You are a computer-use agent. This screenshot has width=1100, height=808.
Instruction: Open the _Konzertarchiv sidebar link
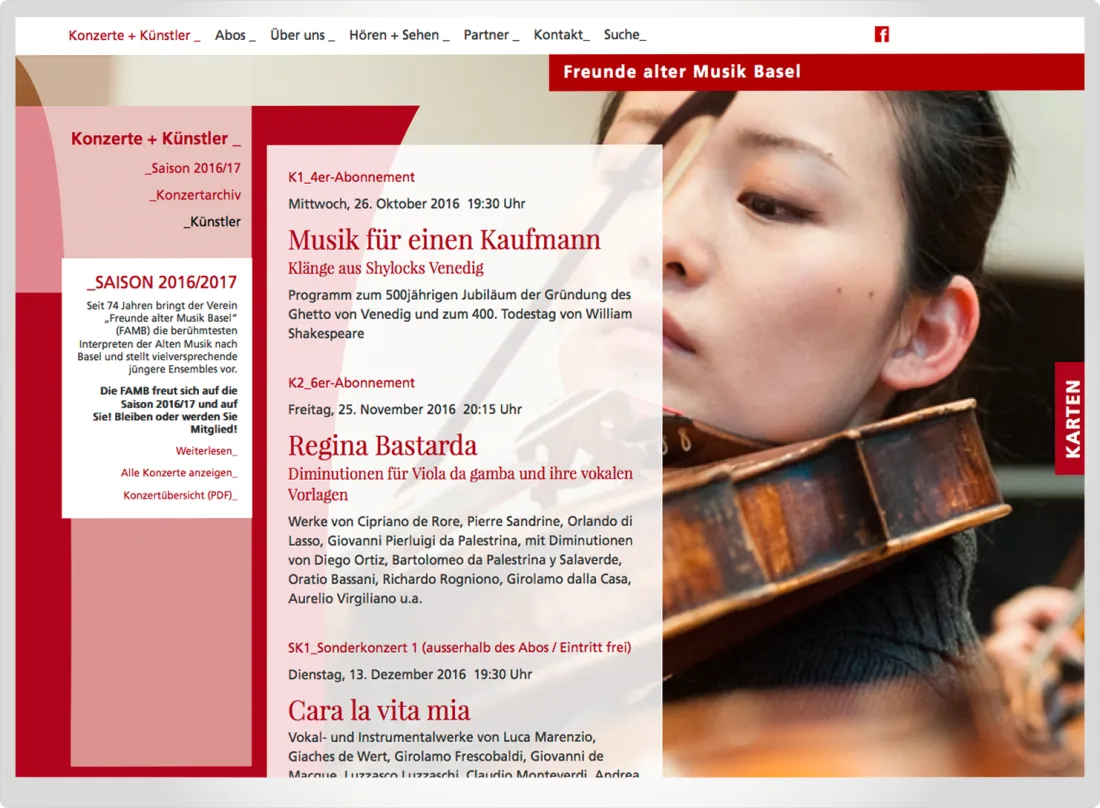pyautogui.click(x=194, y=195)
